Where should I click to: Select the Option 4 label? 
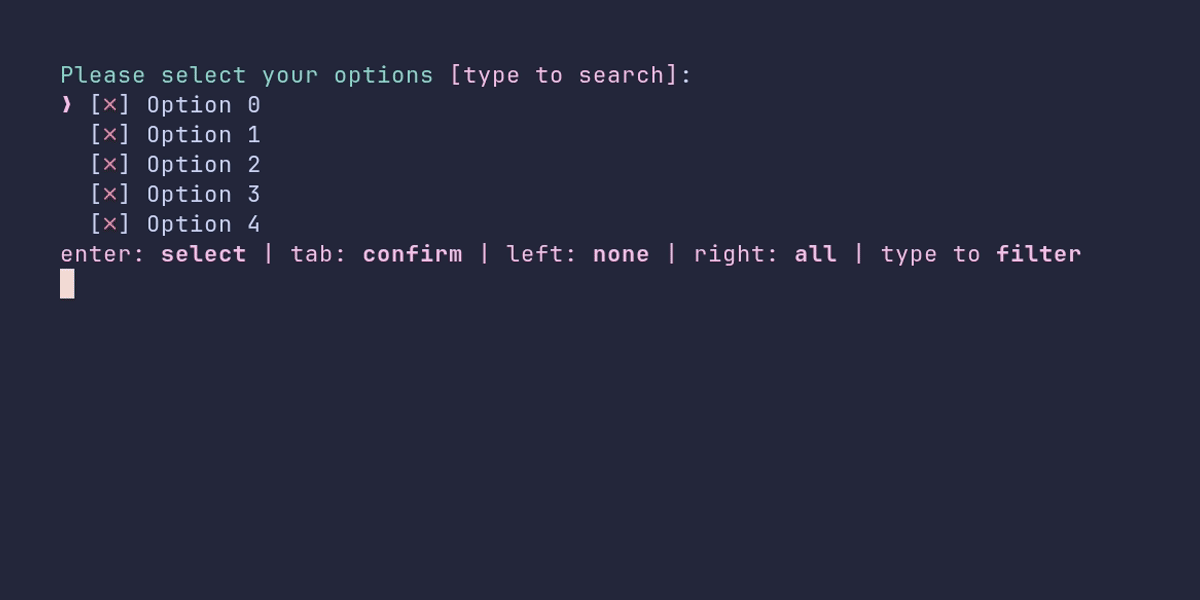(x=204, y=225)
